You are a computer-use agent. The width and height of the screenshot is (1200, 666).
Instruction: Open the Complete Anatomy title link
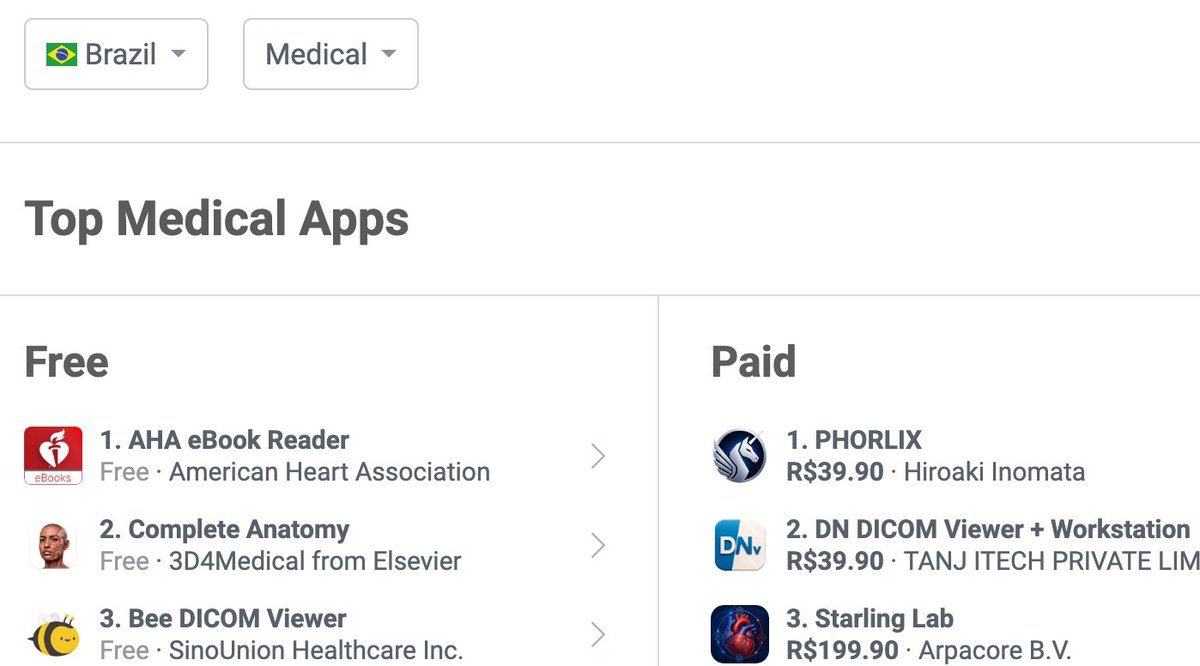(225, 529)
